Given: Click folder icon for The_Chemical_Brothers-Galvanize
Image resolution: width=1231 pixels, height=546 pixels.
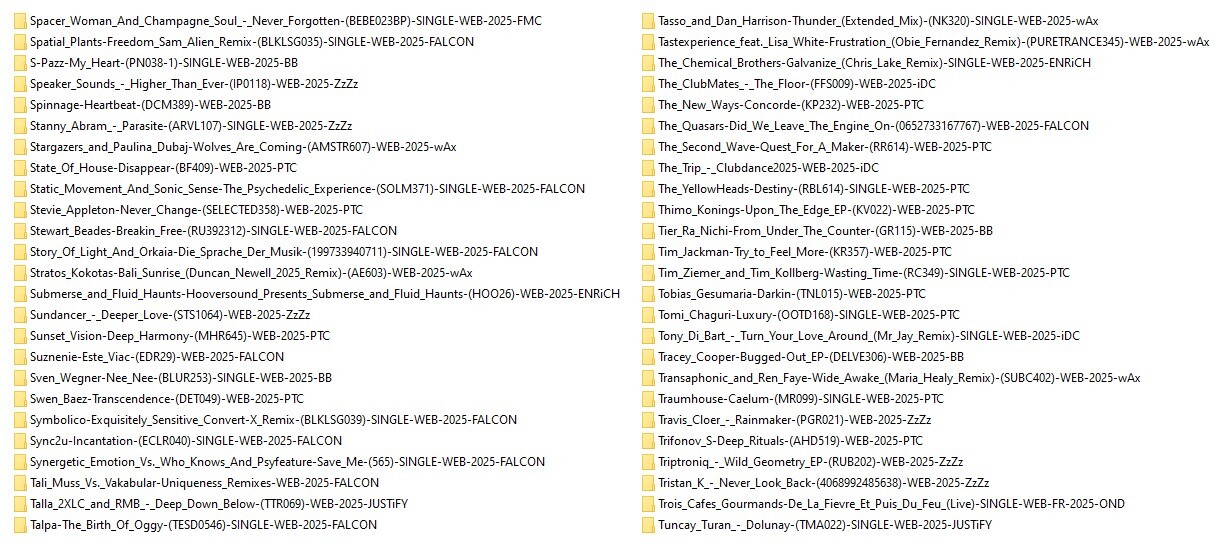Looking at the screenshot, I should click(x=647, y=62).
